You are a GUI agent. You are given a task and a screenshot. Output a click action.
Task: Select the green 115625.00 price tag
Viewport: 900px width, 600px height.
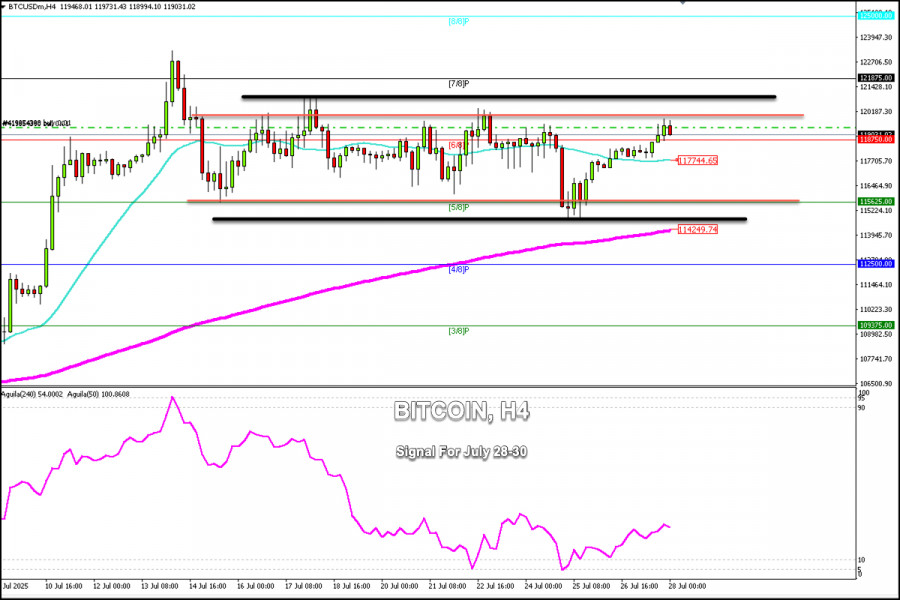pos(876,202)
